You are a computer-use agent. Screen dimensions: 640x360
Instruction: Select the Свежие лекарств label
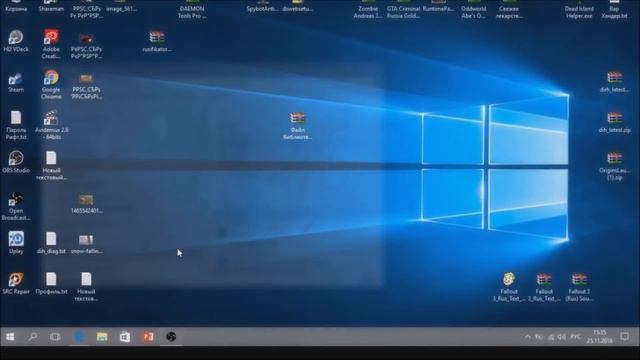(509, 12)
